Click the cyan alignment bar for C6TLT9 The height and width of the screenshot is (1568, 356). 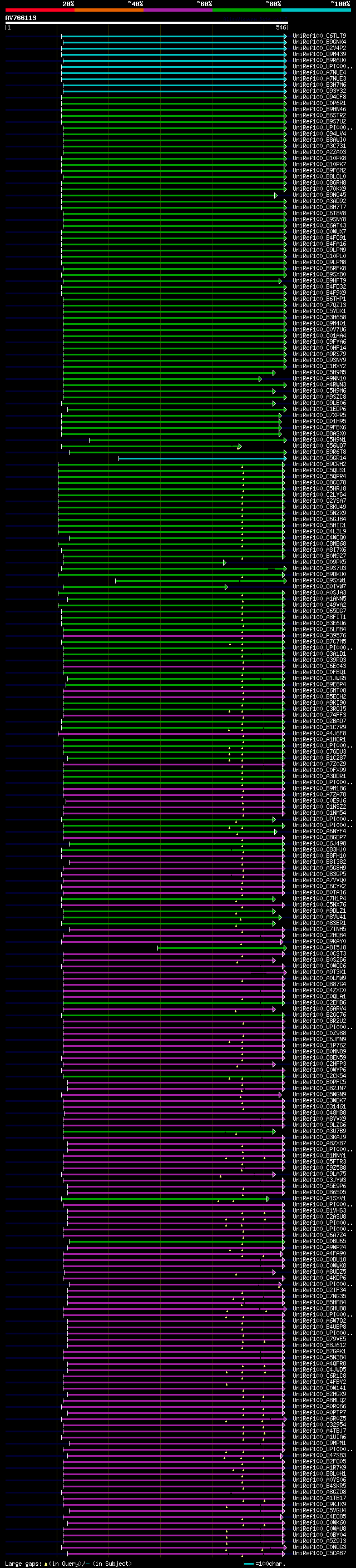coord(173,37)
